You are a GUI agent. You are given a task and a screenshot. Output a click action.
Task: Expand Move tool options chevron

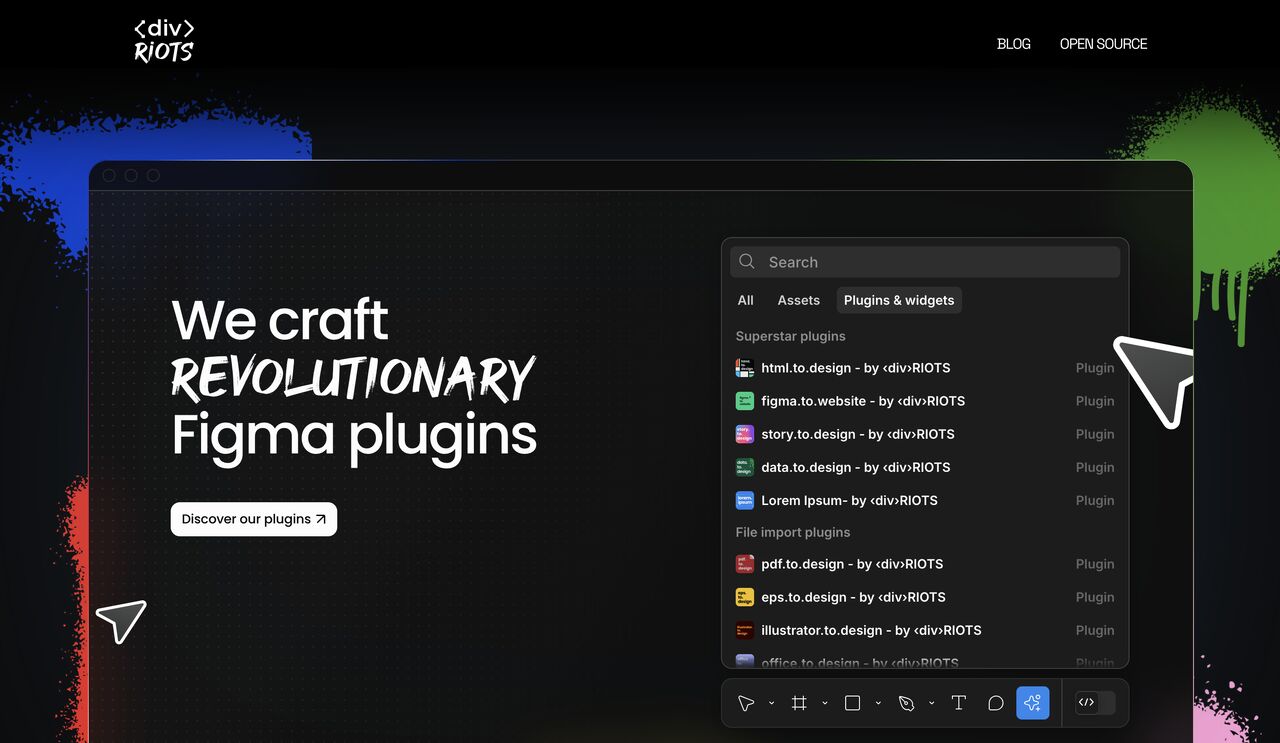click(x=771, y=703)
